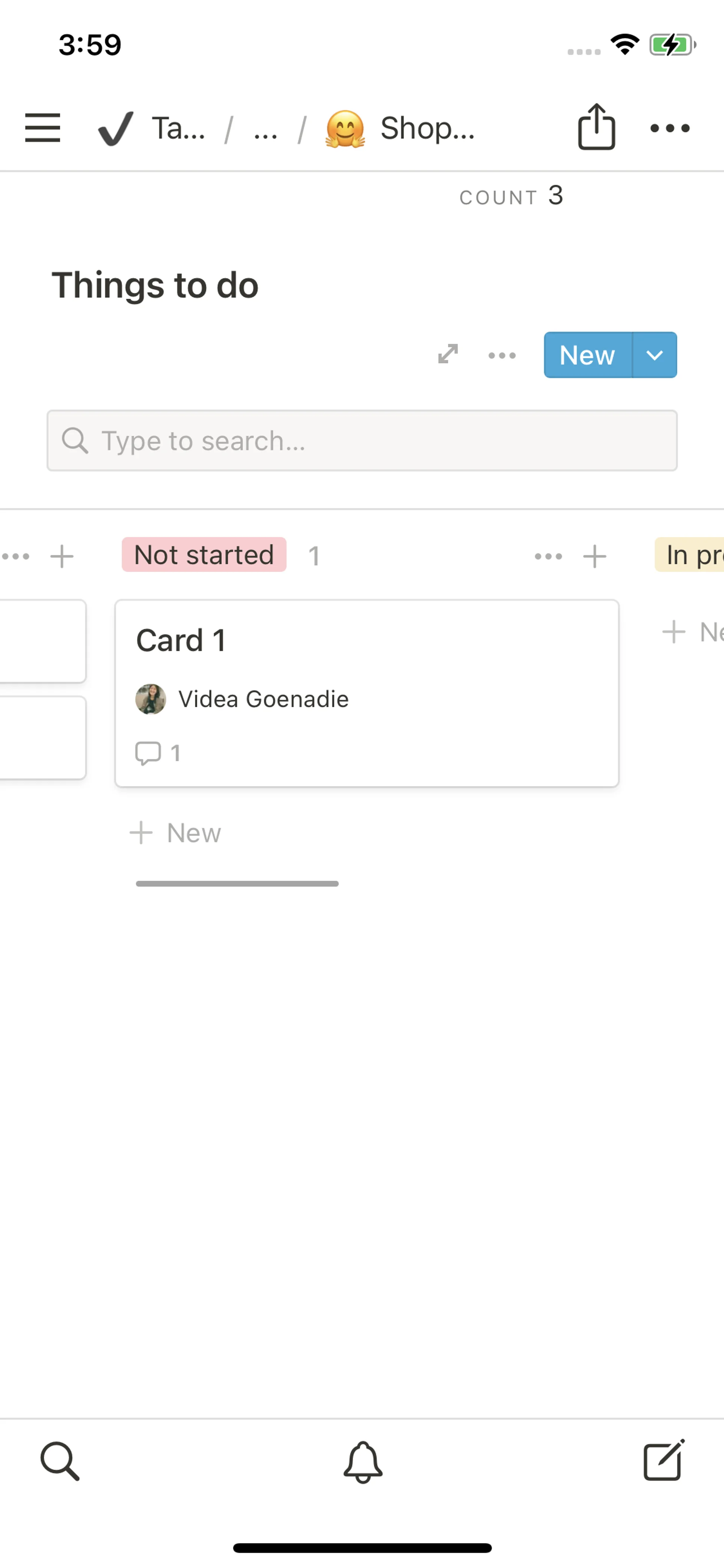
Task: Open Things to do view options
Action: [502, 355]
